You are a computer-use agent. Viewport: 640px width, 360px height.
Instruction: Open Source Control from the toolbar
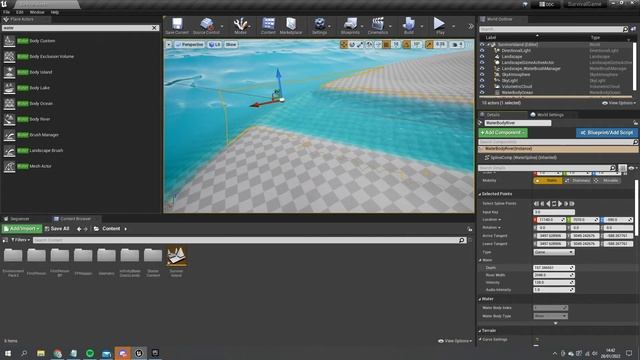pyautogui.click(x=206, y=26)
